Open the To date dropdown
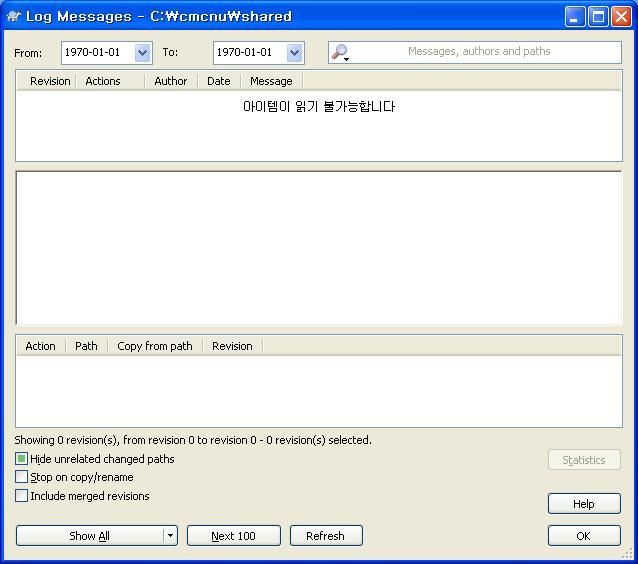The height and width of the screenshot is (564, 638). pos(295,52)
